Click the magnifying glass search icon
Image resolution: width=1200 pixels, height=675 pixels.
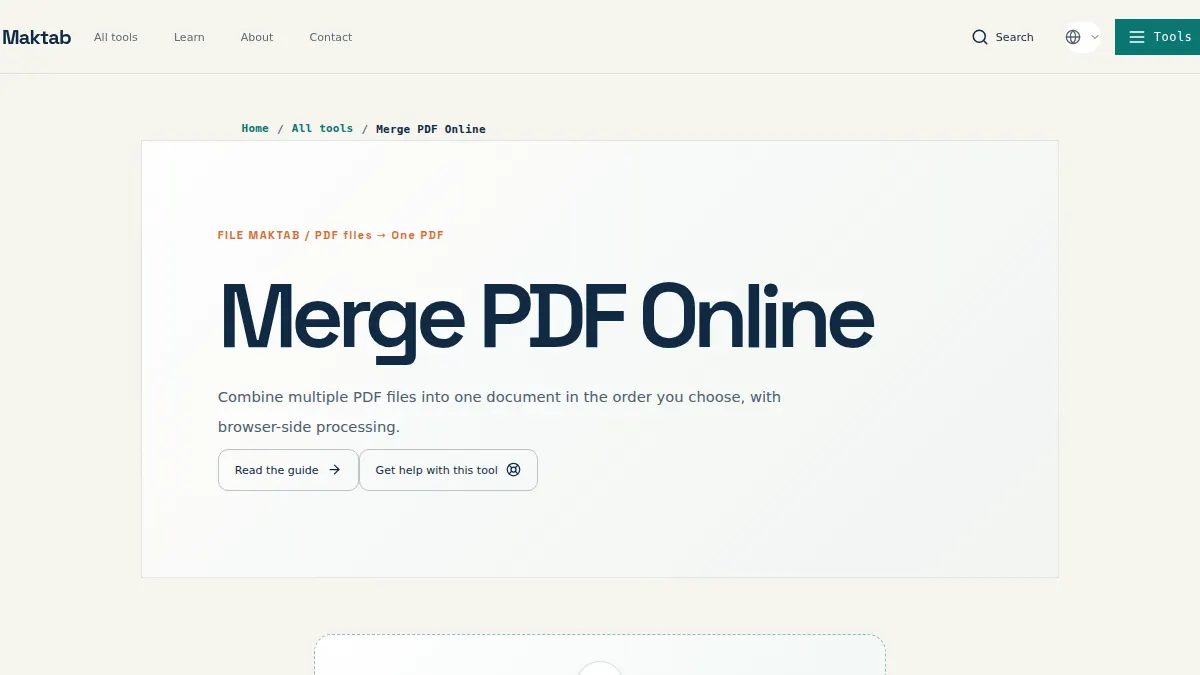click(x=980, y=37)
